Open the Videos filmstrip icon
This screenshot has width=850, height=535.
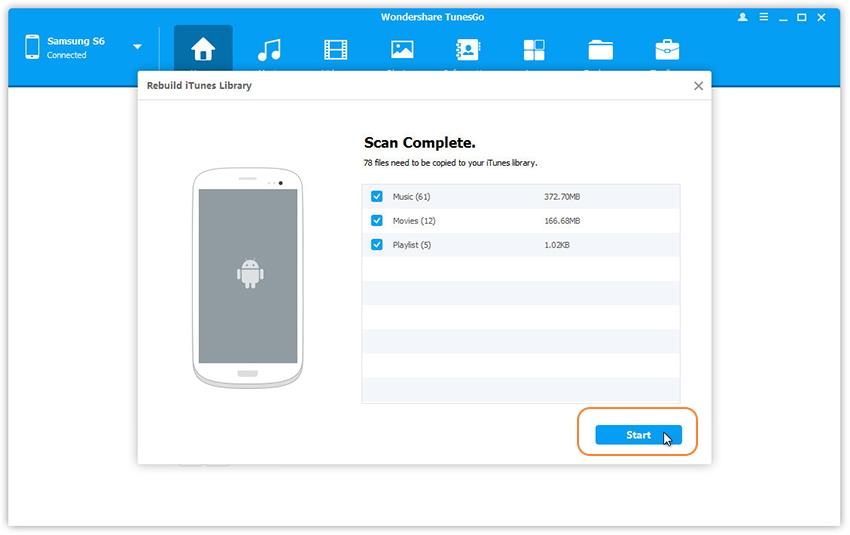tap(336, 50)
